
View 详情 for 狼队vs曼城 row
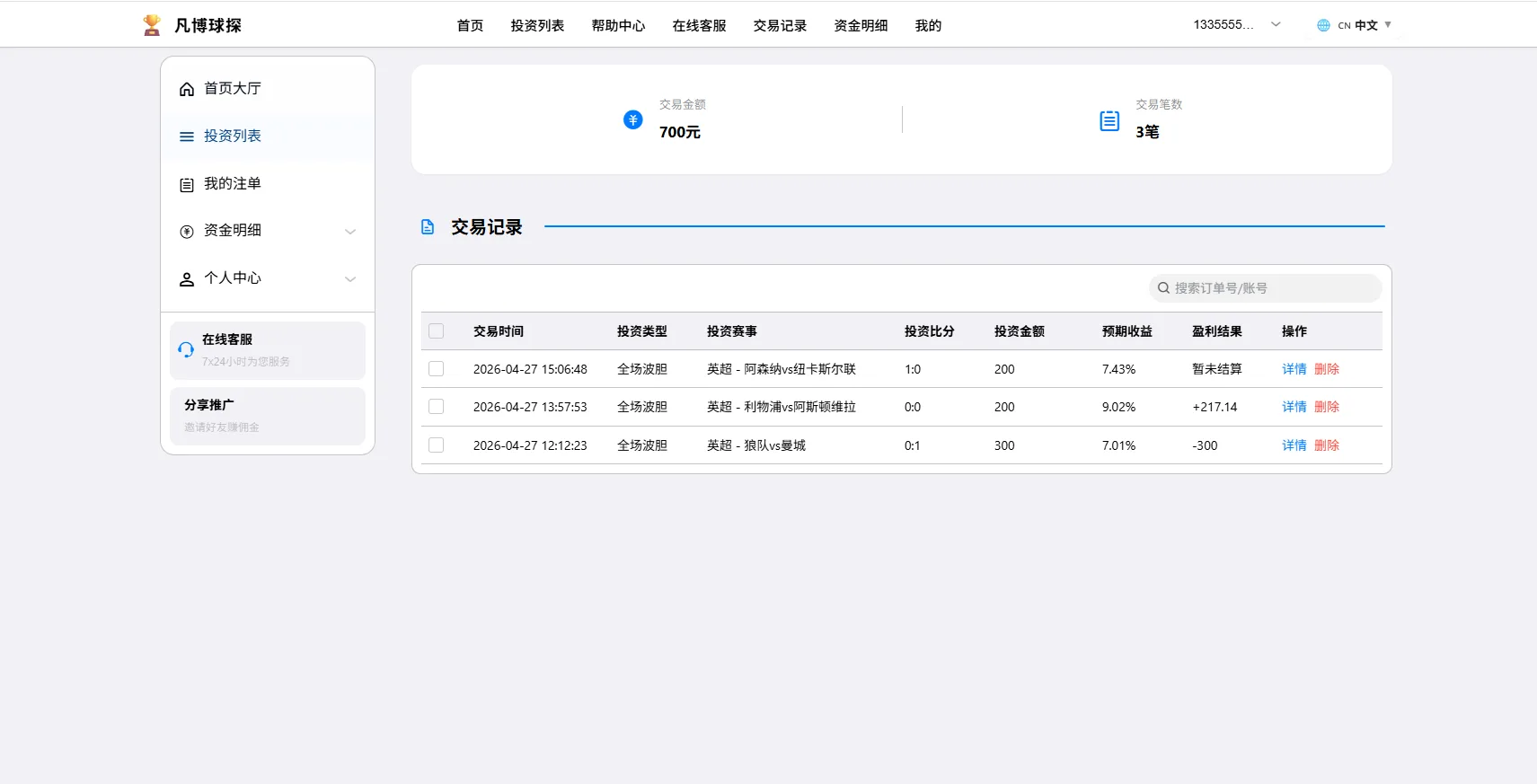point(1294,445)
